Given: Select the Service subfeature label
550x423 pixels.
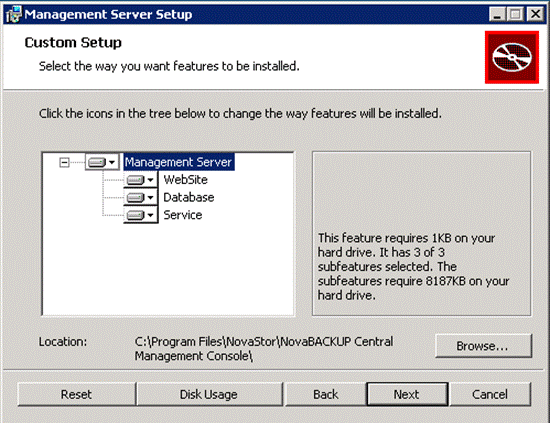Looking at the screenshot, I should [x=183, y=215].
